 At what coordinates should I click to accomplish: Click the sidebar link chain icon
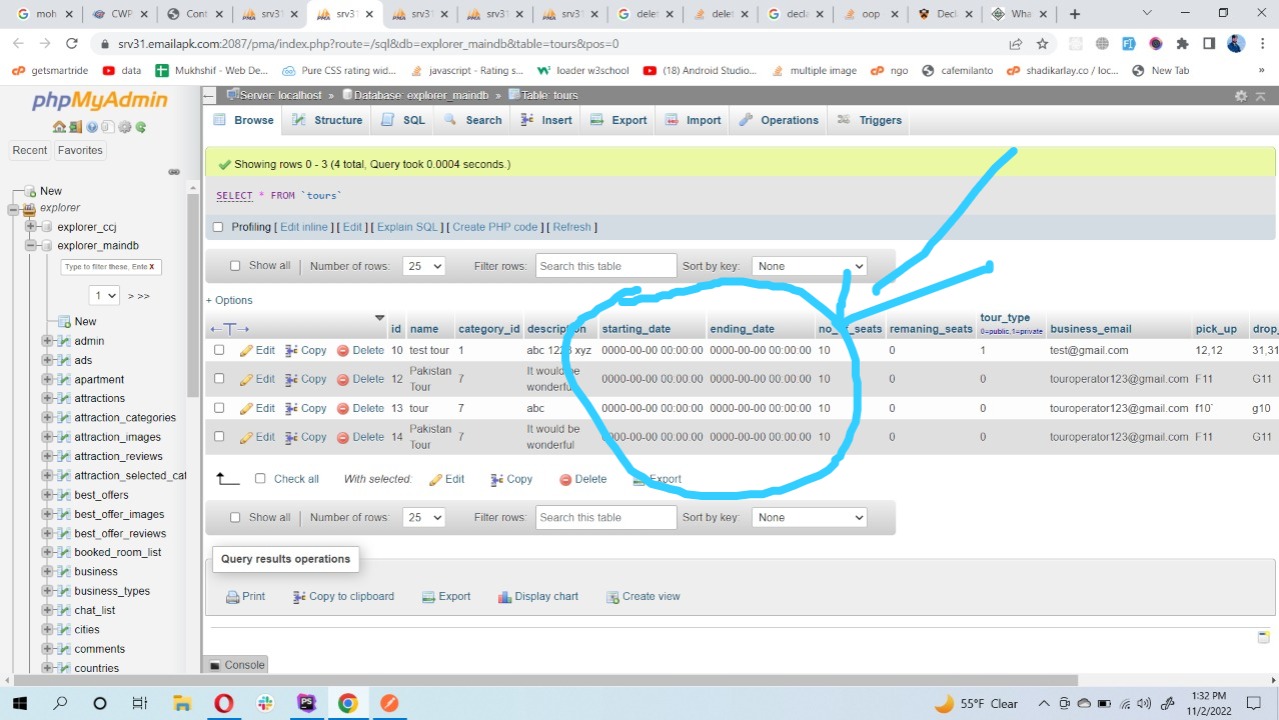(174, 172)
